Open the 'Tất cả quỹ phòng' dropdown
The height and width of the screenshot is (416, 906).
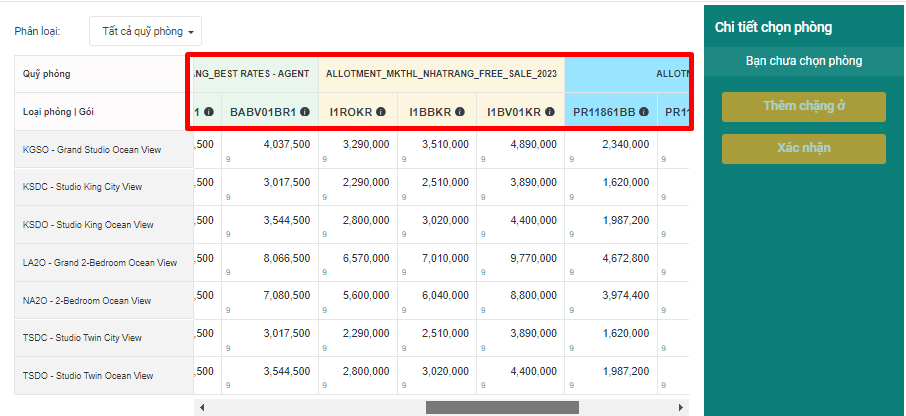point(145,31)
